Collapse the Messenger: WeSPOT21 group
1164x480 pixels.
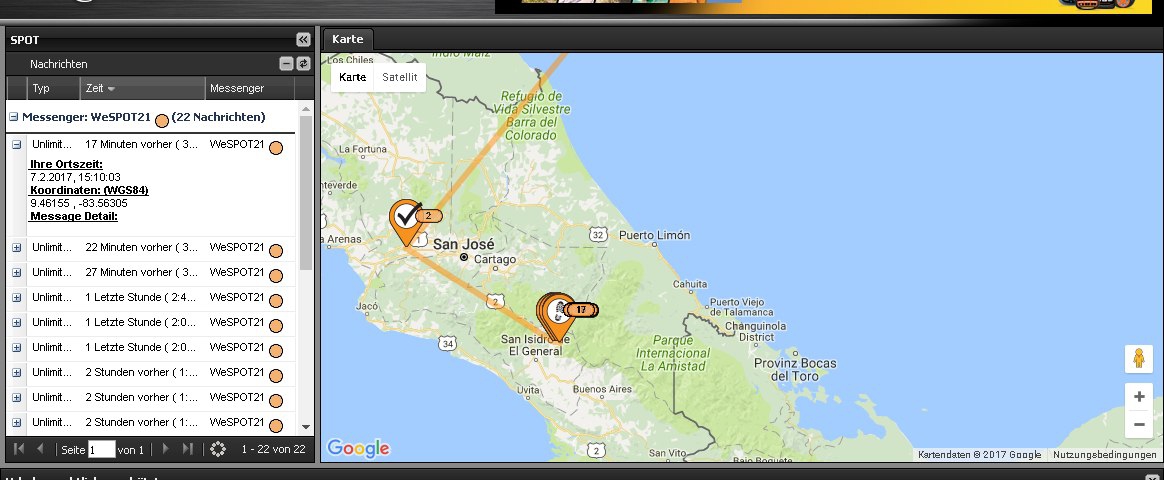click(14, 117)
